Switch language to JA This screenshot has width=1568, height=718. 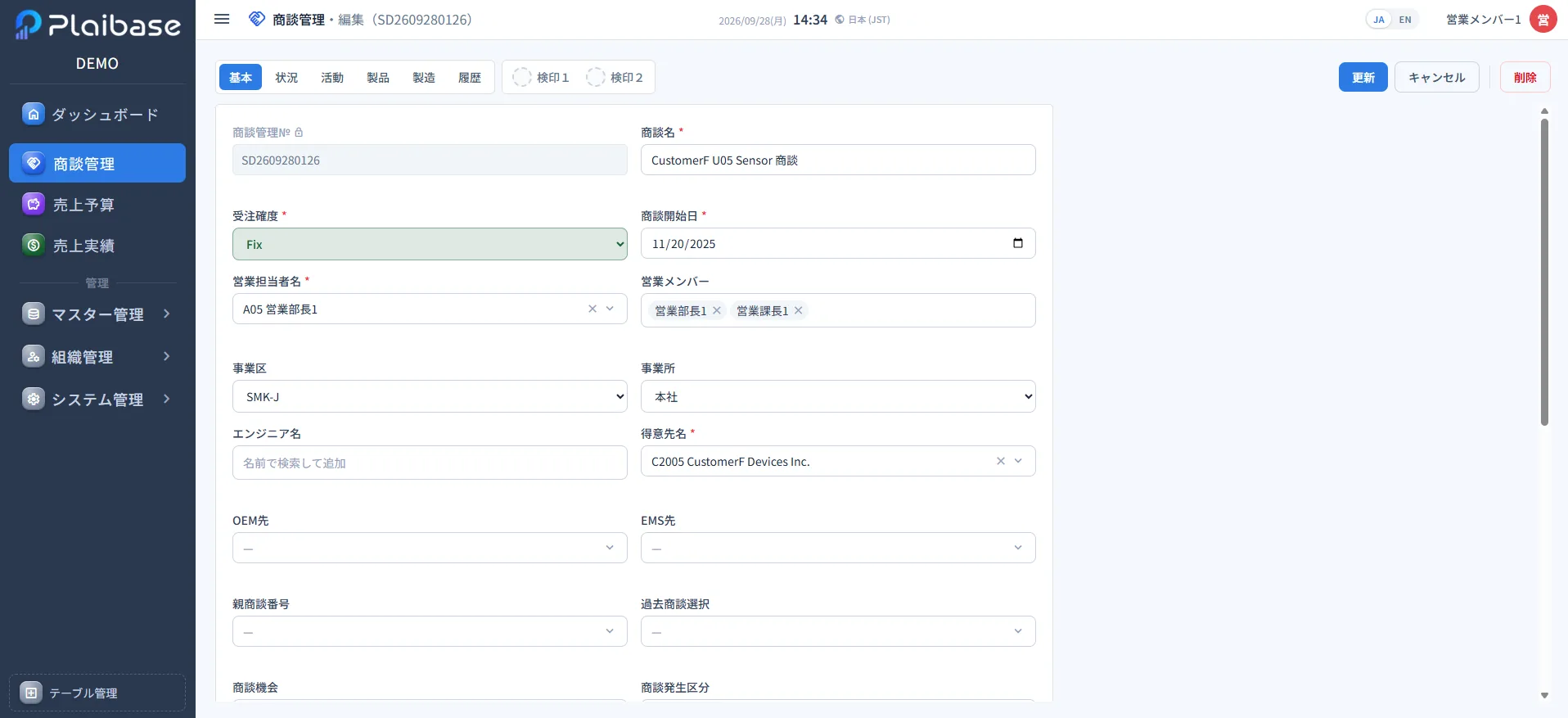(x=1379, y=20)
